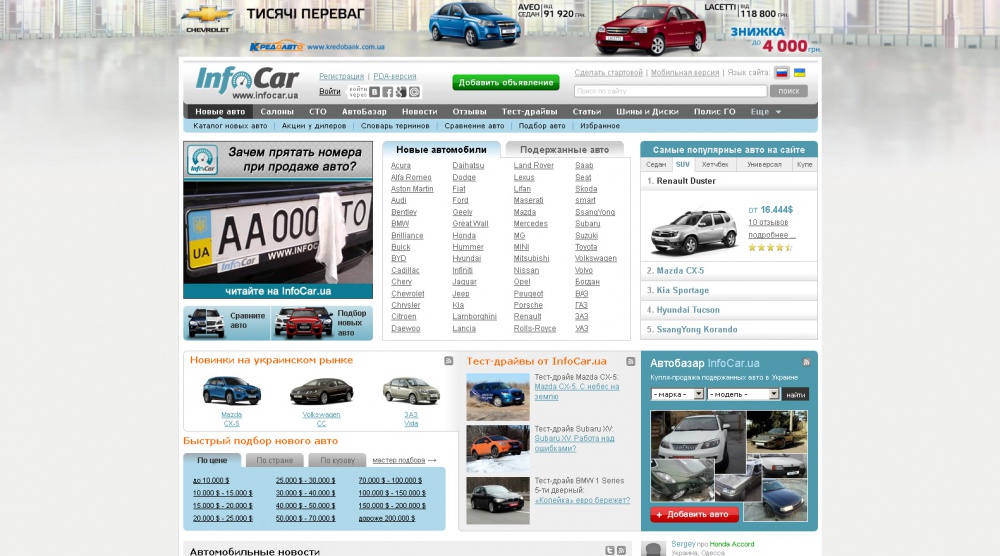Open RSS feed for Новинки на украинском рынке

(x=448, y=361)
